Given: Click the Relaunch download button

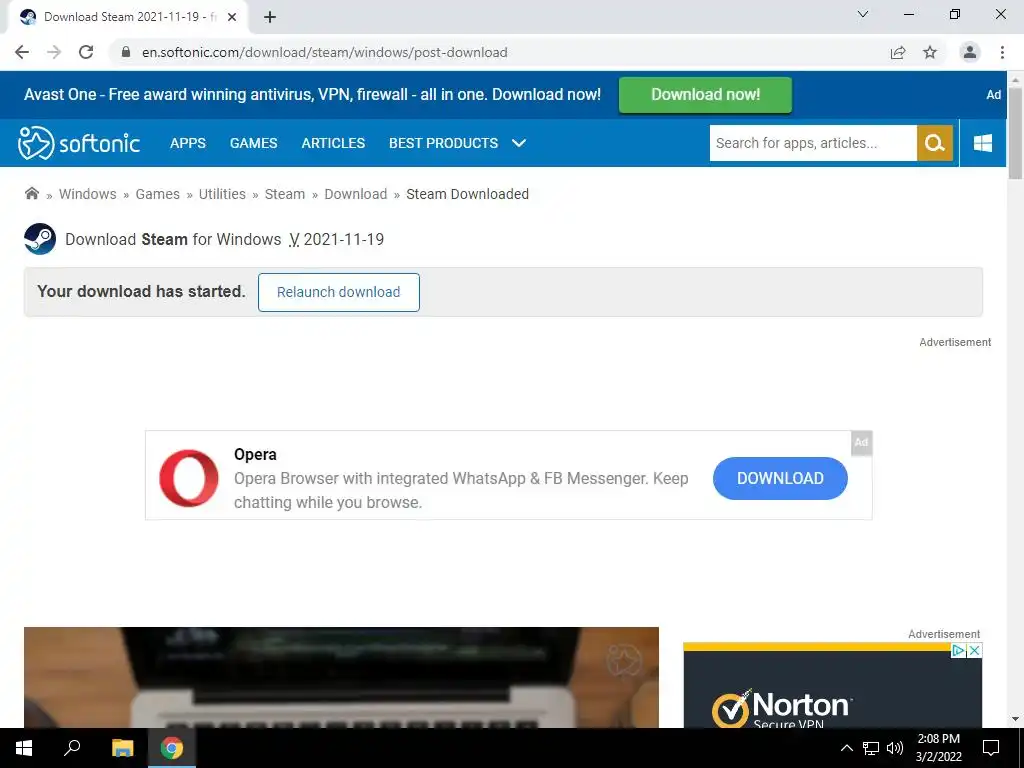Looking at the screenshot, I should pyautogui.click(x=339, y=292).
